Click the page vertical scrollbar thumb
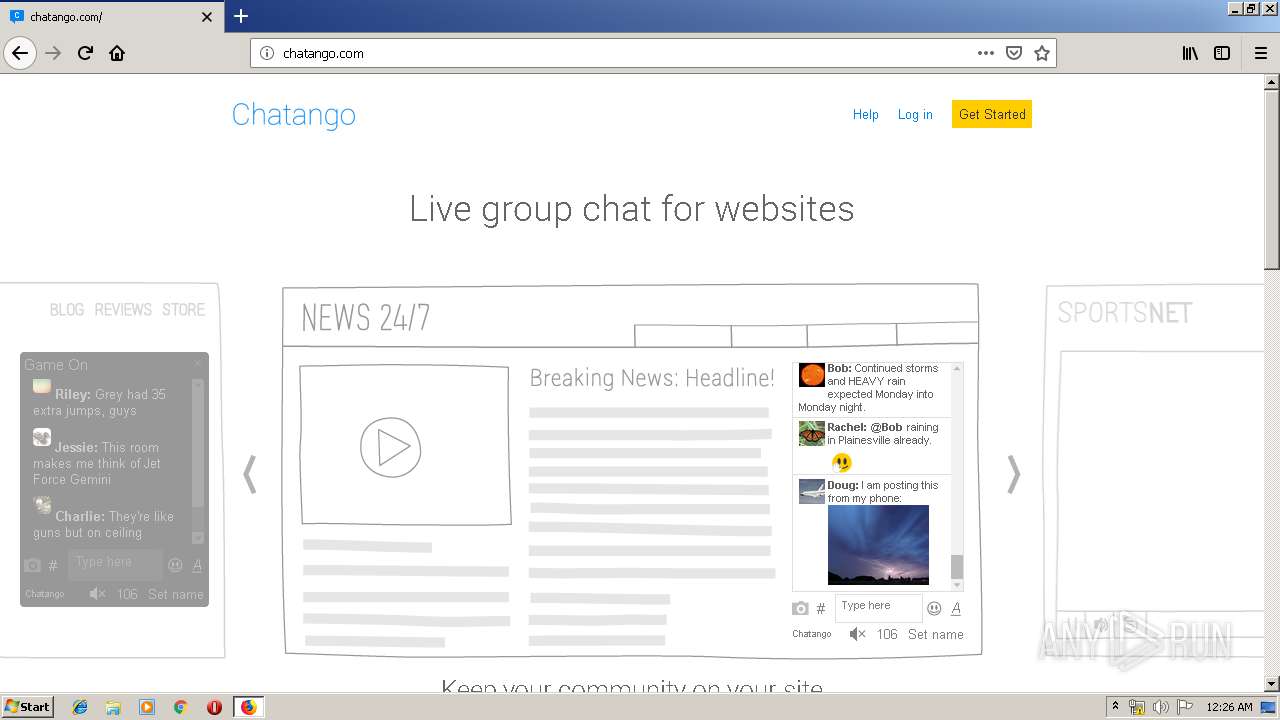The image size is (1280, 720). [1272, 180]
